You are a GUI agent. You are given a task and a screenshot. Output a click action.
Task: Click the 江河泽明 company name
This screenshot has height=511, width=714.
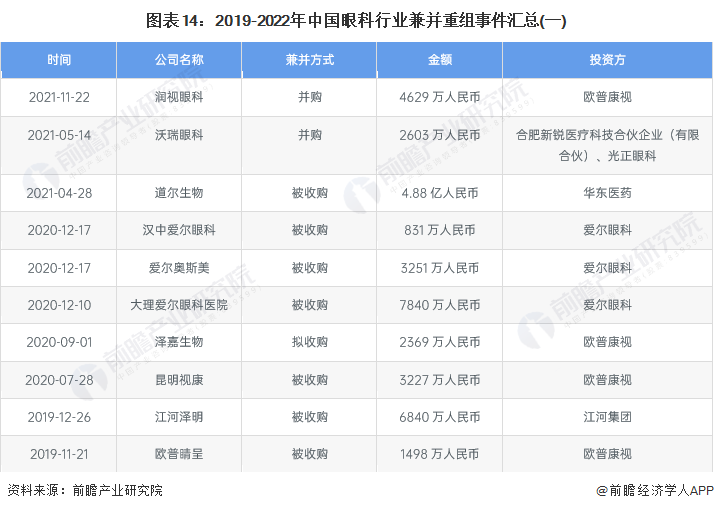point(179,417)
